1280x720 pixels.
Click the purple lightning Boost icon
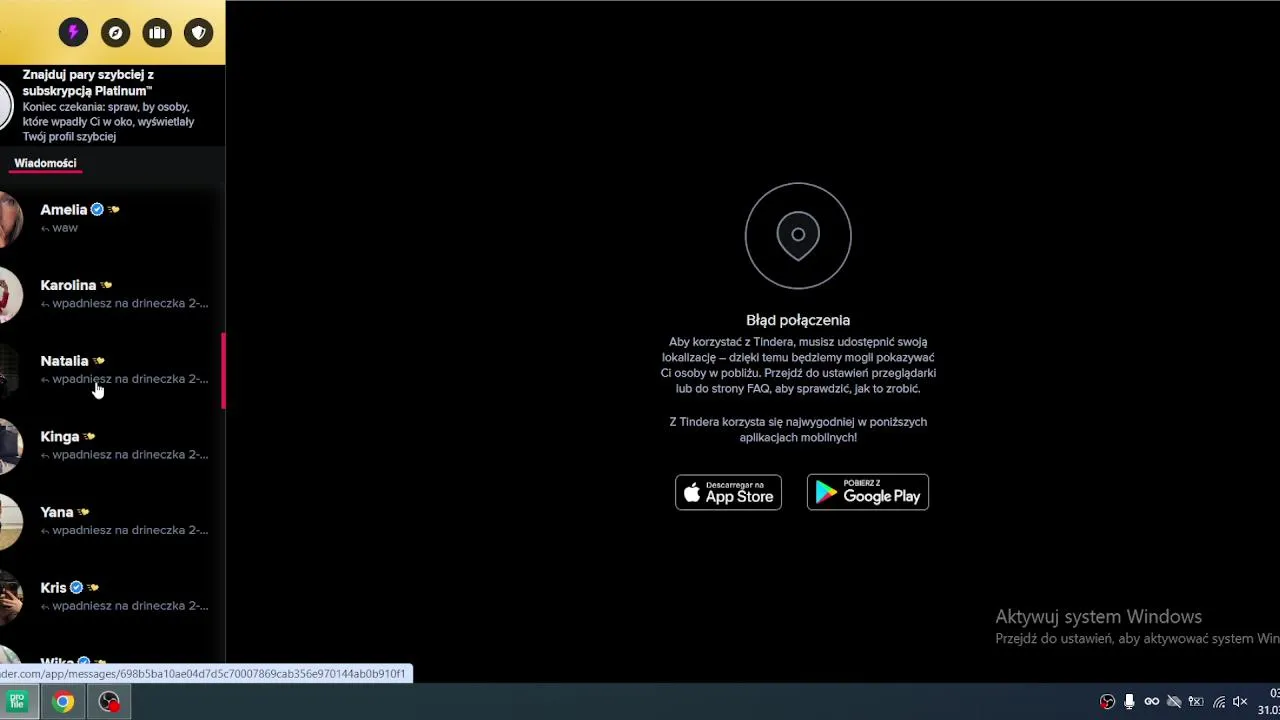pos(73,33)
